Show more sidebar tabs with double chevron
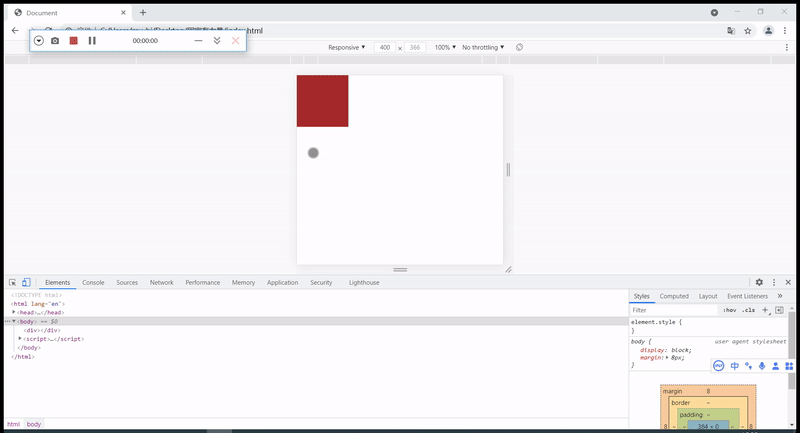The width and height of the screenshot is (800, 433). [780, 296]
